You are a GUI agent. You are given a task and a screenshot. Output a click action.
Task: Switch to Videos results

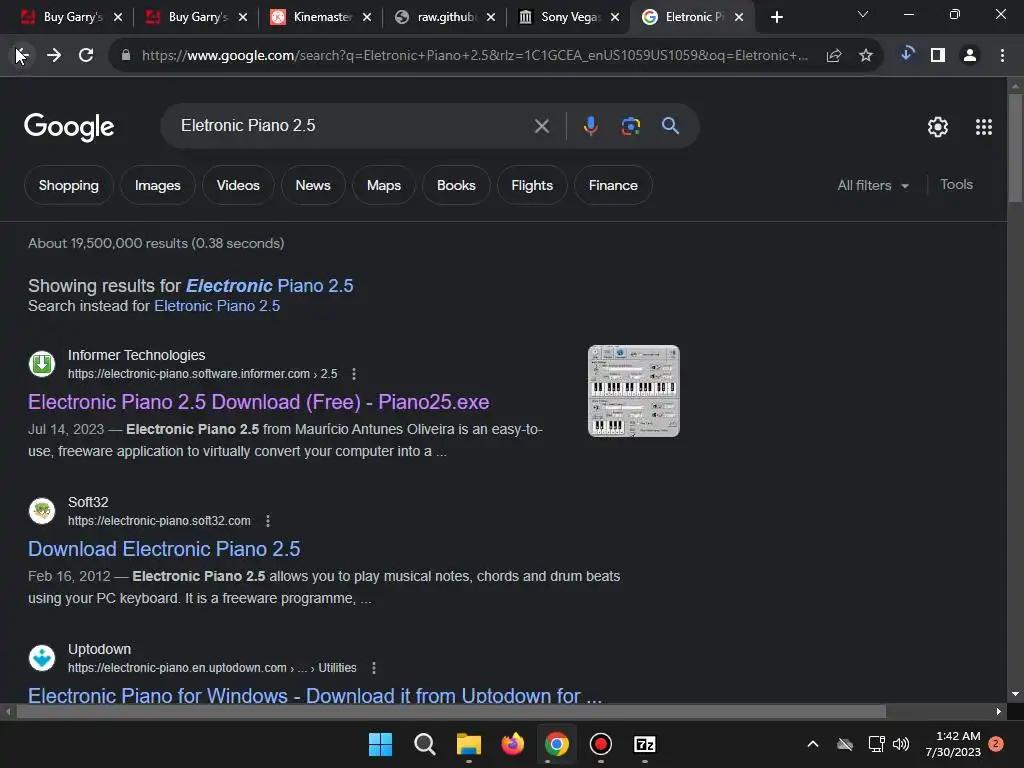[238, 185]
